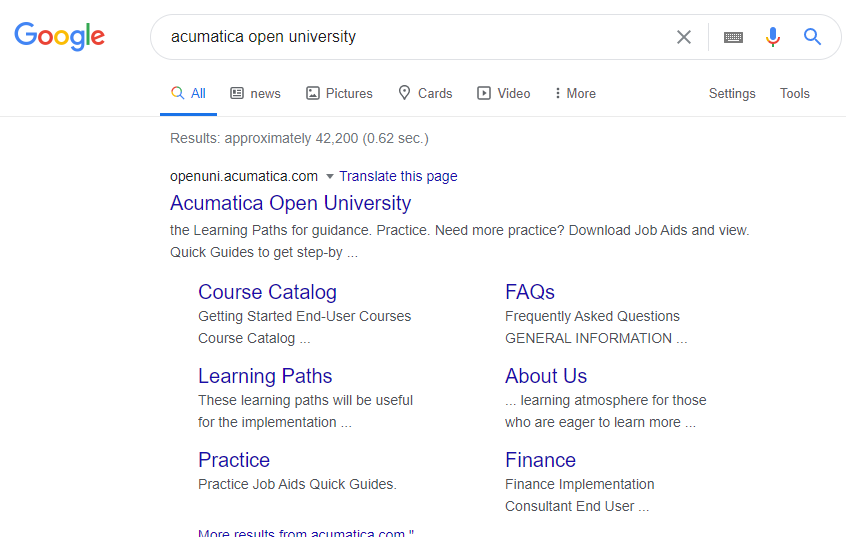Open the Practice sitelink

tap(234, 460)
